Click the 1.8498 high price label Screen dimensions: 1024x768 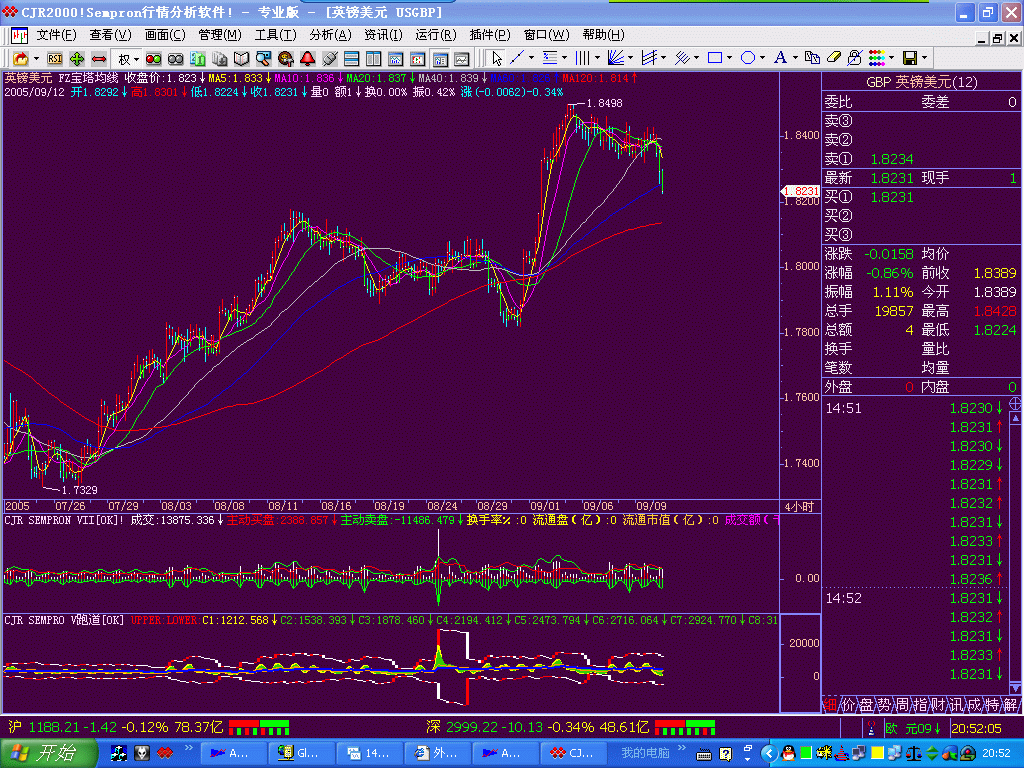pos(604,103)
